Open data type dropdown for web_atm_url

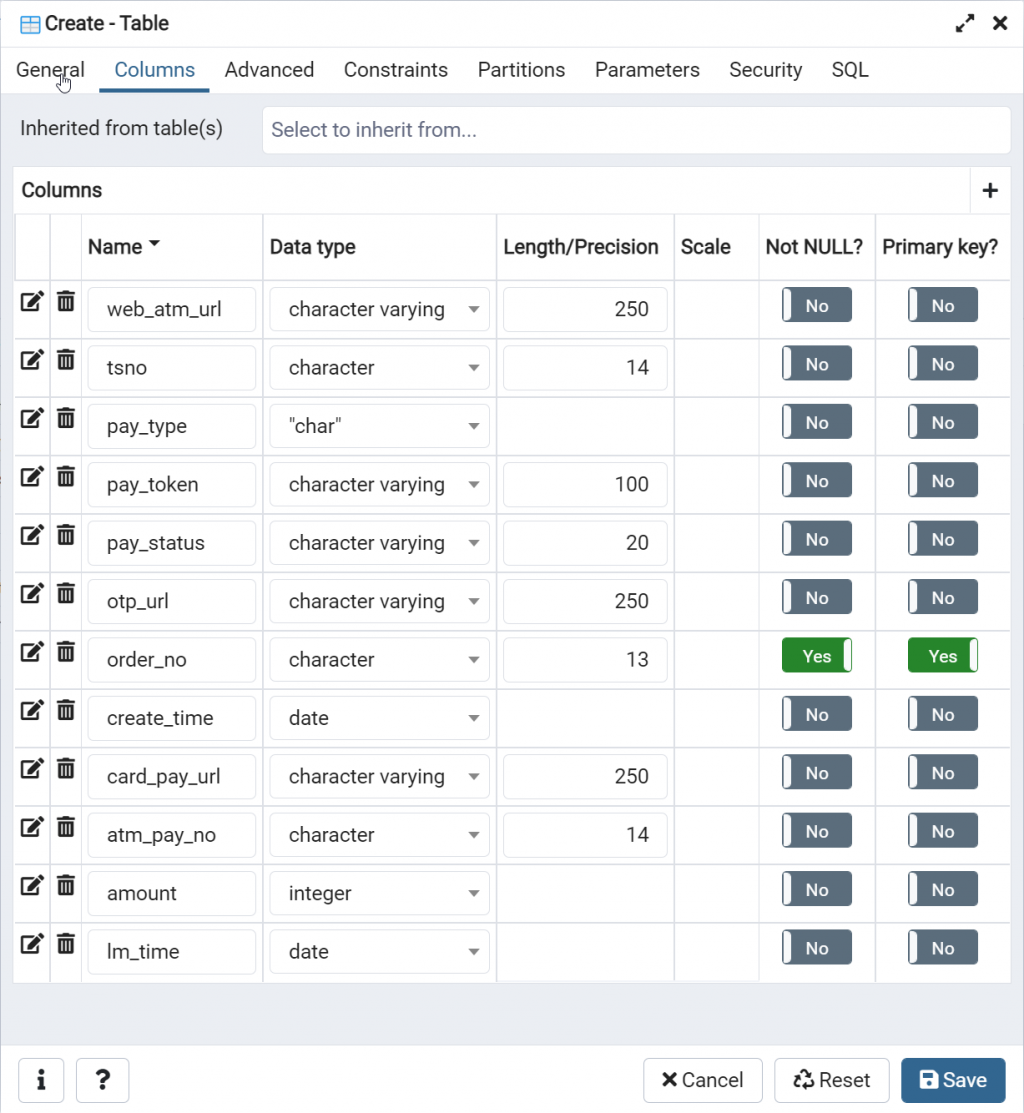point(380,309)
